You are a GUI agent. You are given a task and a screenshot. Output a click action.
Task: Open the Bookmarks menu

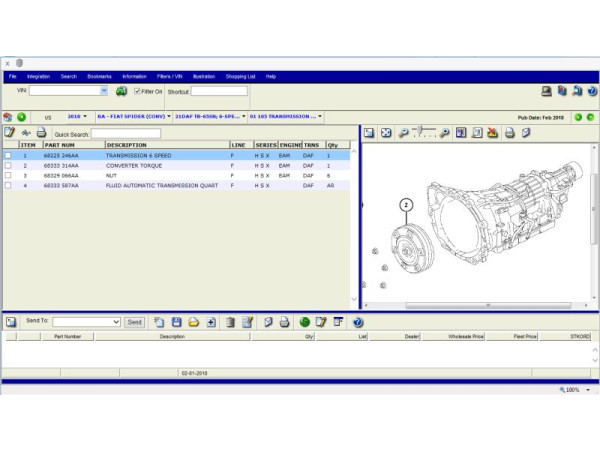pos(100,76)
